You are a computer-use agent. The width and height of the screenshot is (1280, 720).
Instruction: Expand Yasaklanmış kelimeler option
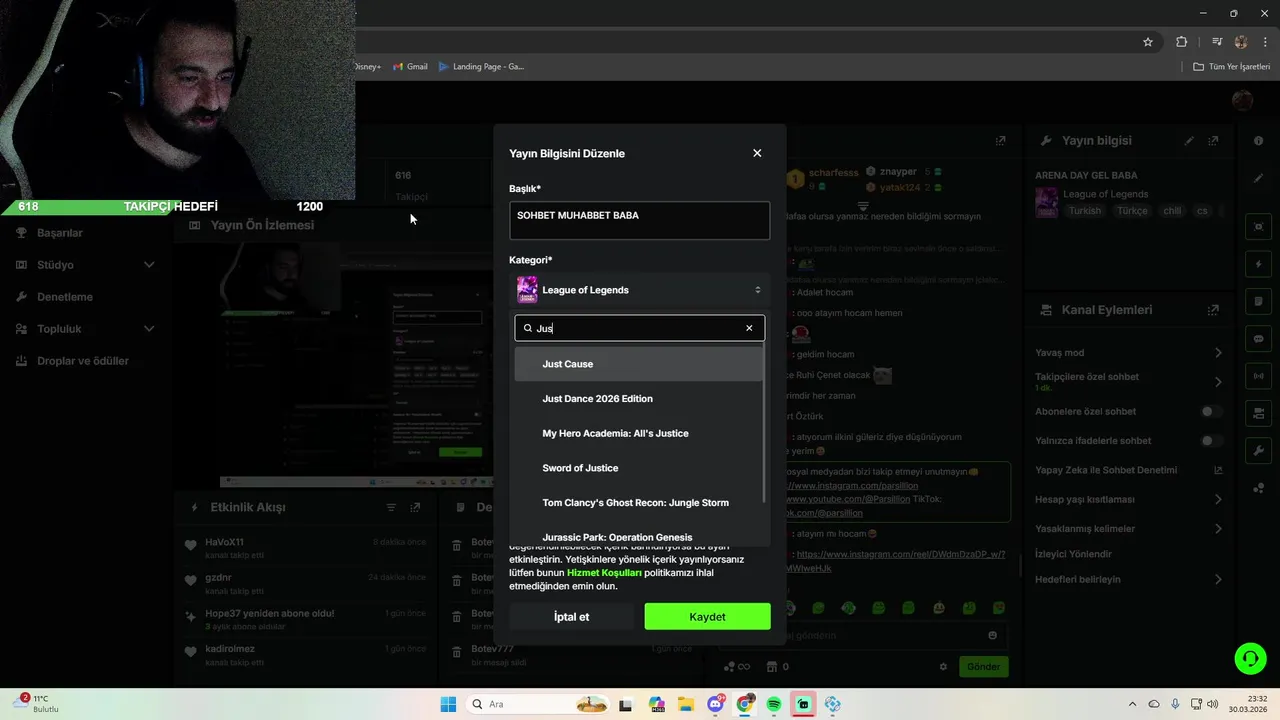[1128, 528]
